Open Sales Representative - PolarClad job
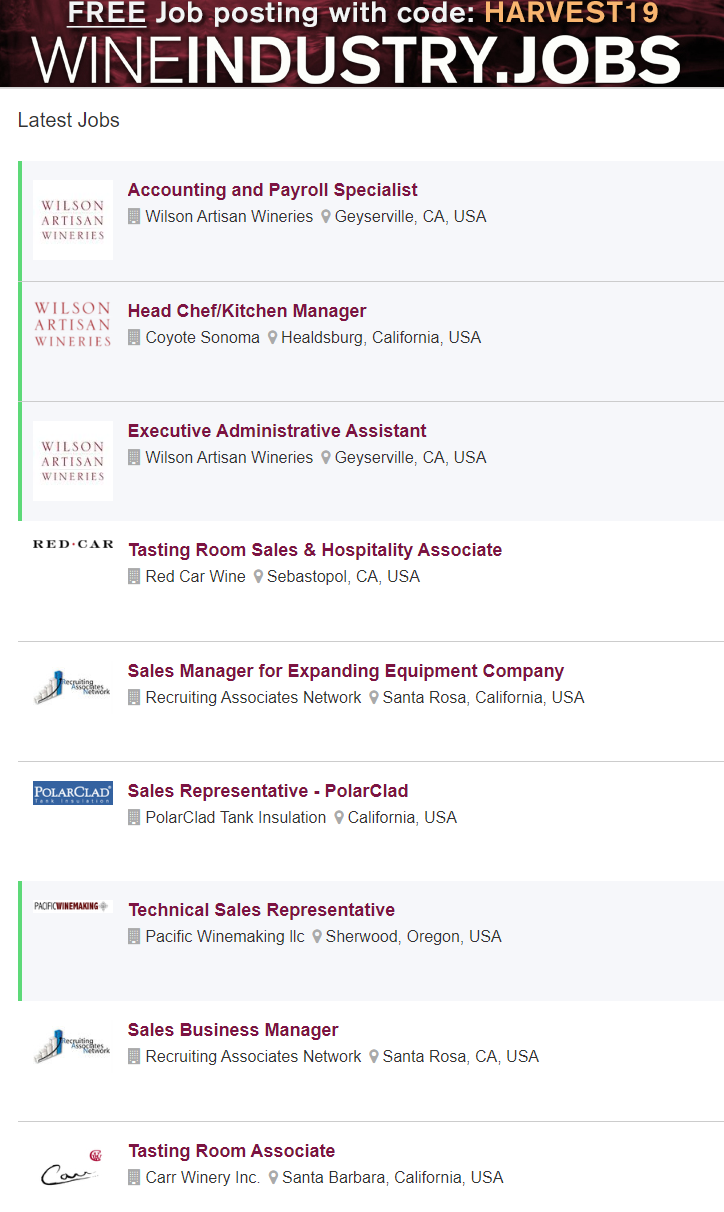 pos(268,791)
